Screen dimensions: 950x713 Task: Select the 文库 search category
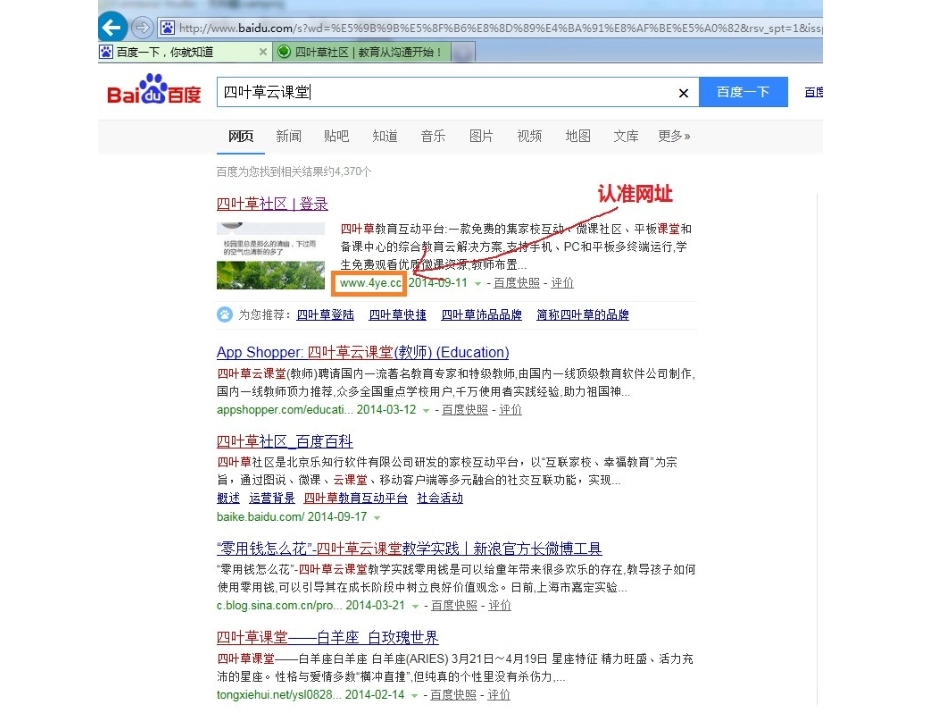[x=626, y=136]
